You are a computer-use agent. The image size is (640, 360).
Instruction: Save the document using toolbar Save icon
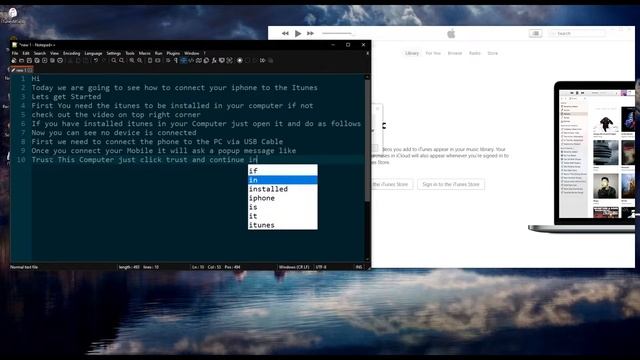coord(29,60)
